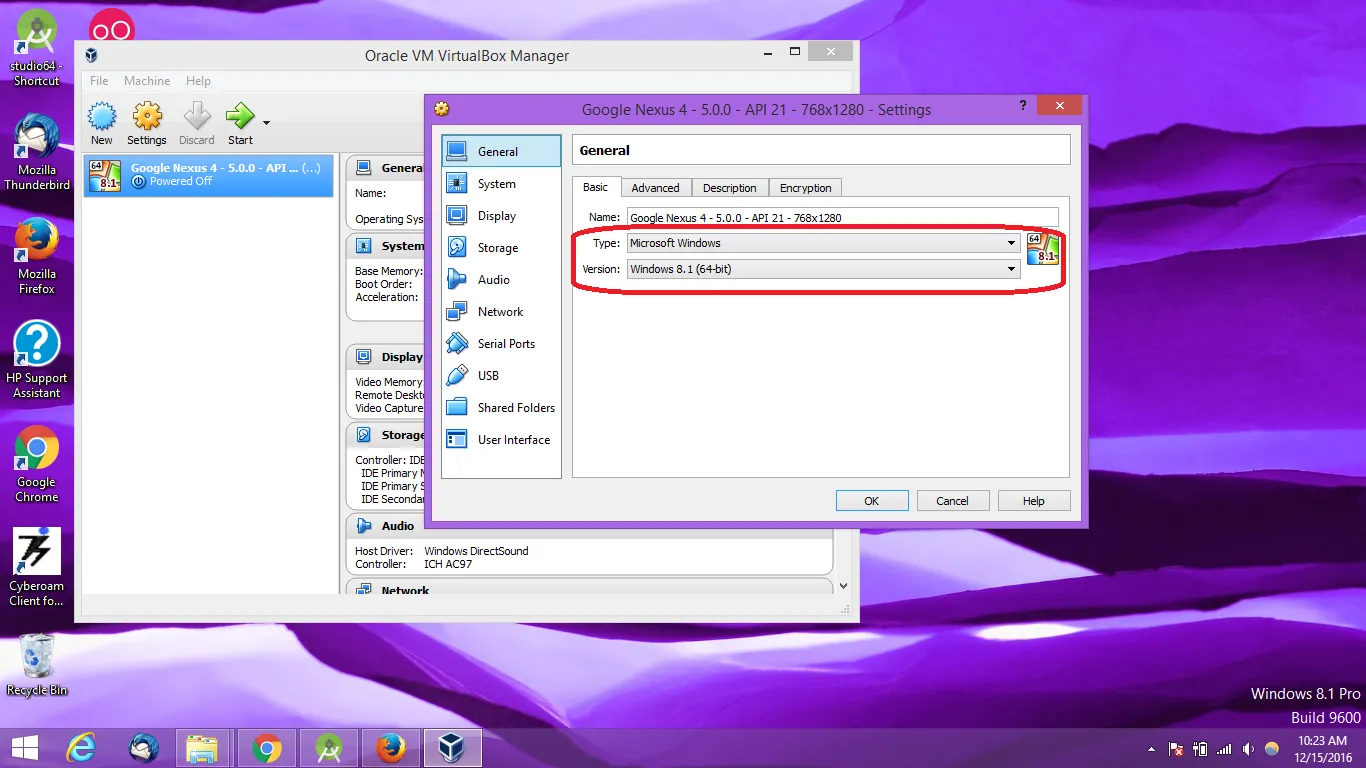
Task: Switch to the Description tab
Action: pyautogui.click(x=729, y=188)
